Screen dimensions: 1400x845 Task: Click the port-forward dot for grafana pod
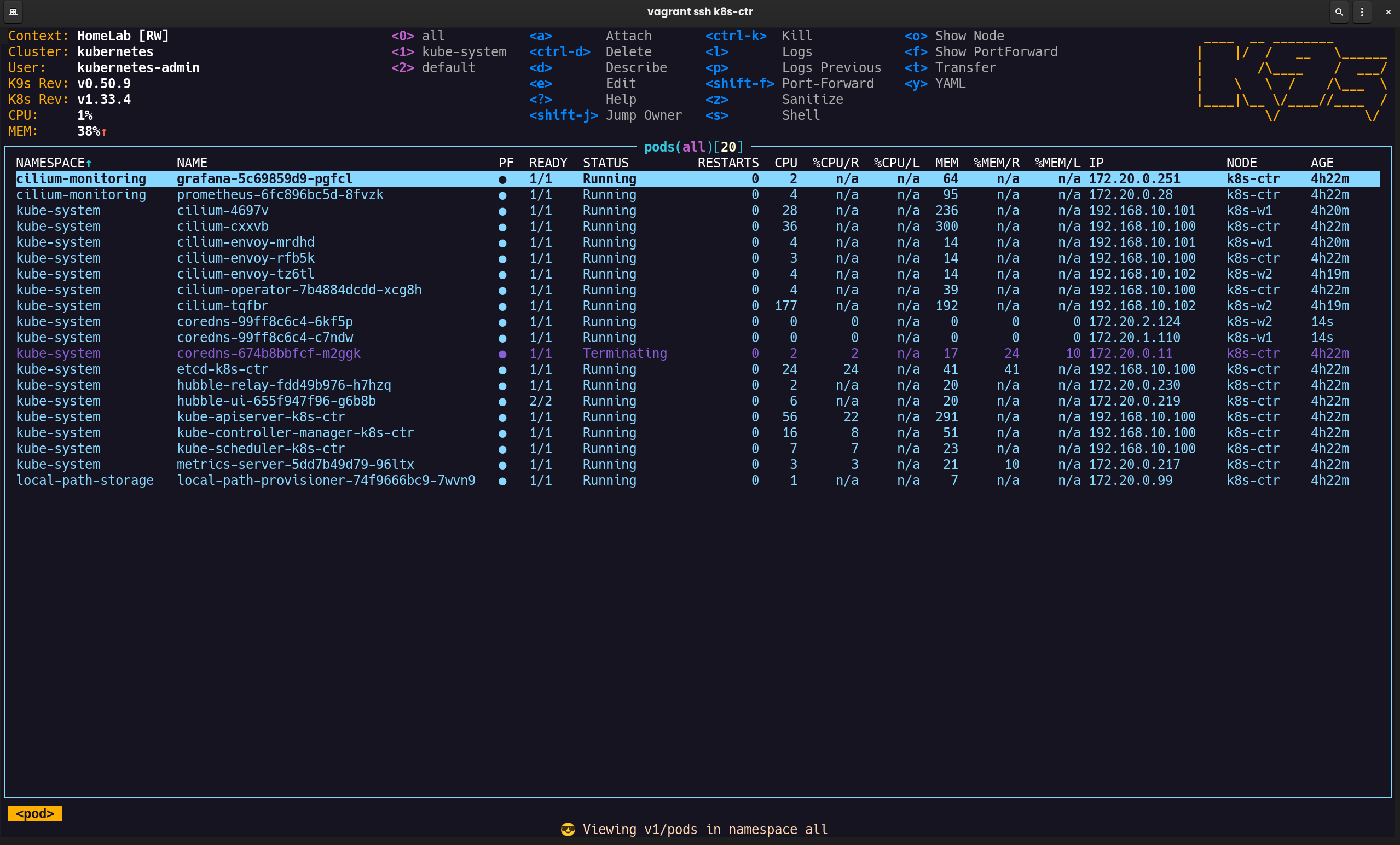[x=502, y=180]
